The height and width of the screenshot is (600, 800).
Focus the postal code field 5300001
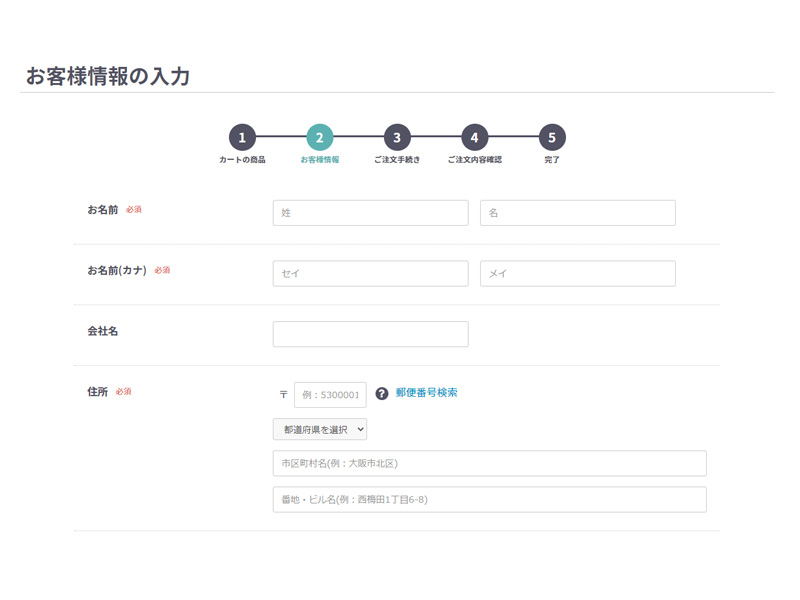click(x=330, y=395)
